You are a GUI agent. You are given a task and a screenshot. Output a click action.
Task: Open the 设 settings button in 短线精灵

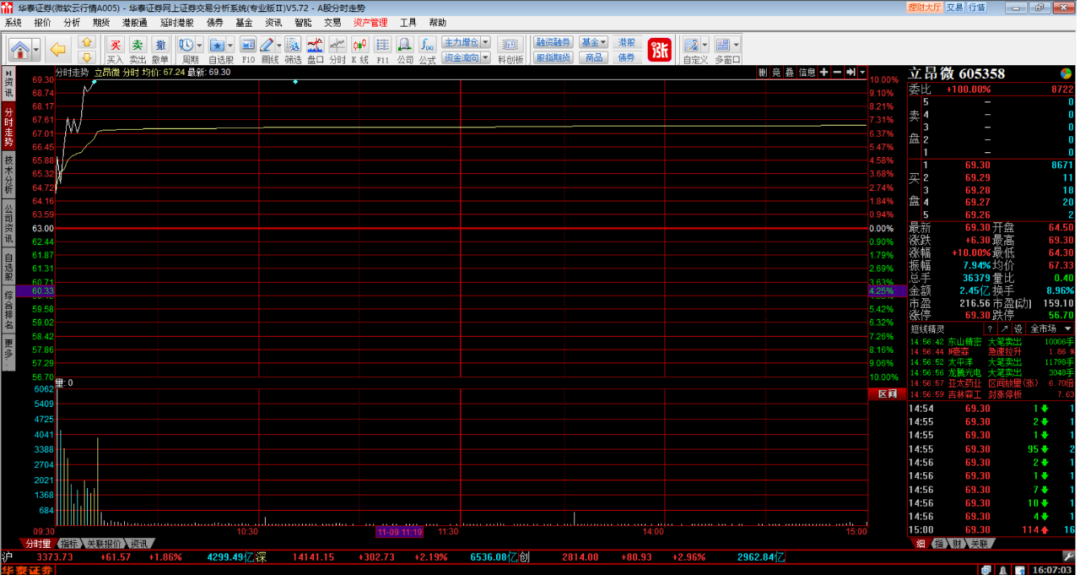tap(1018, 329)
